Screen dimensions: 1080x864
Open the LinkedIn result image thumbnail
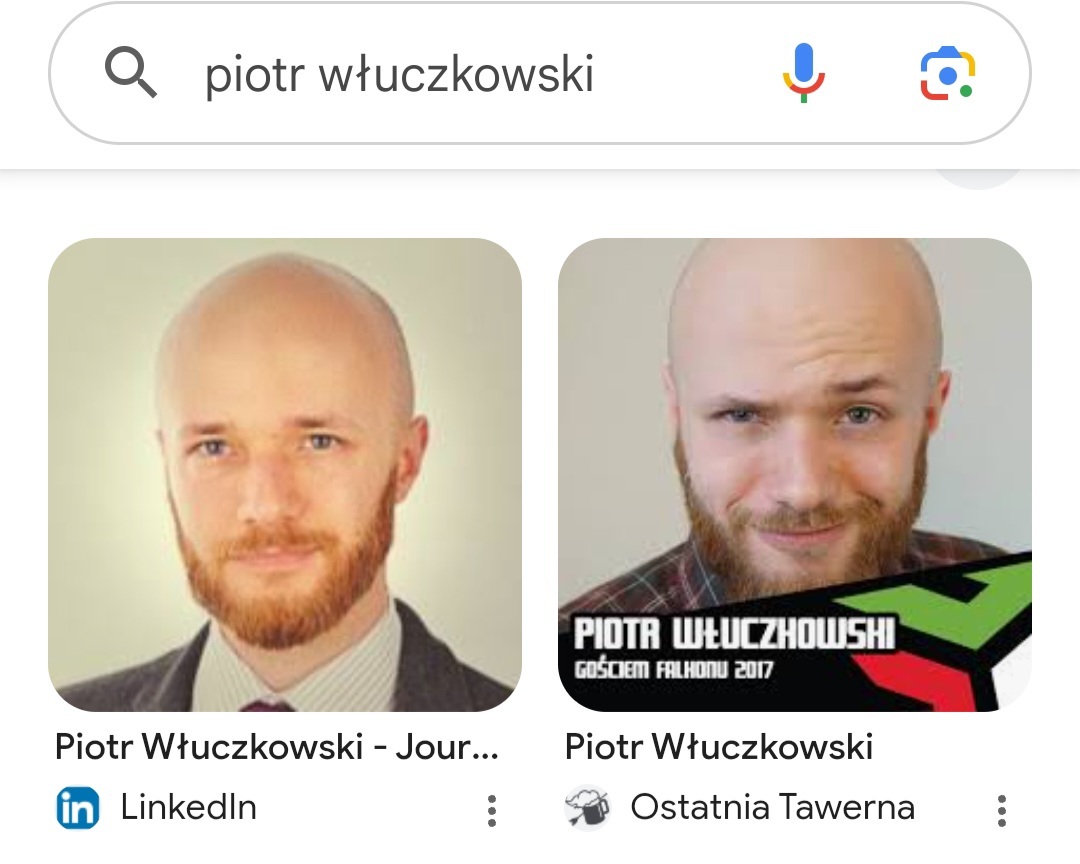coord(284,475)
